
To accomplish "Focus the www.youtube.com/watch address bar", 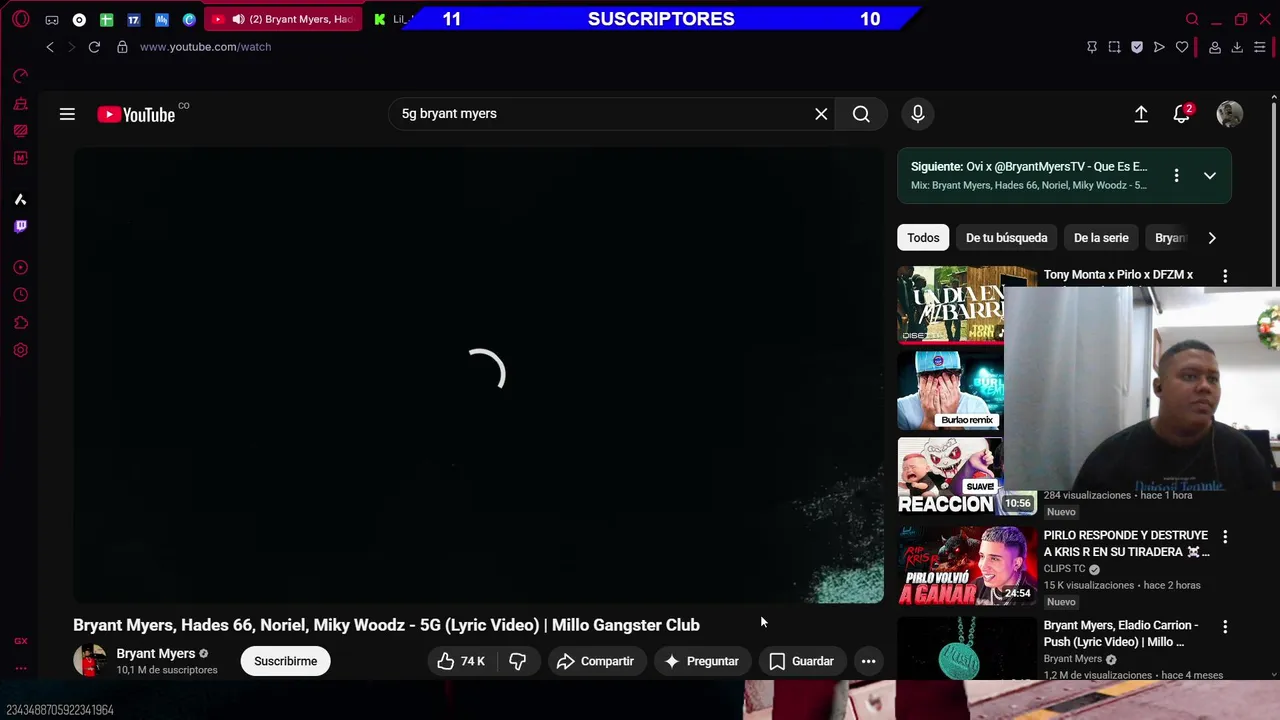I will [205, 47].
